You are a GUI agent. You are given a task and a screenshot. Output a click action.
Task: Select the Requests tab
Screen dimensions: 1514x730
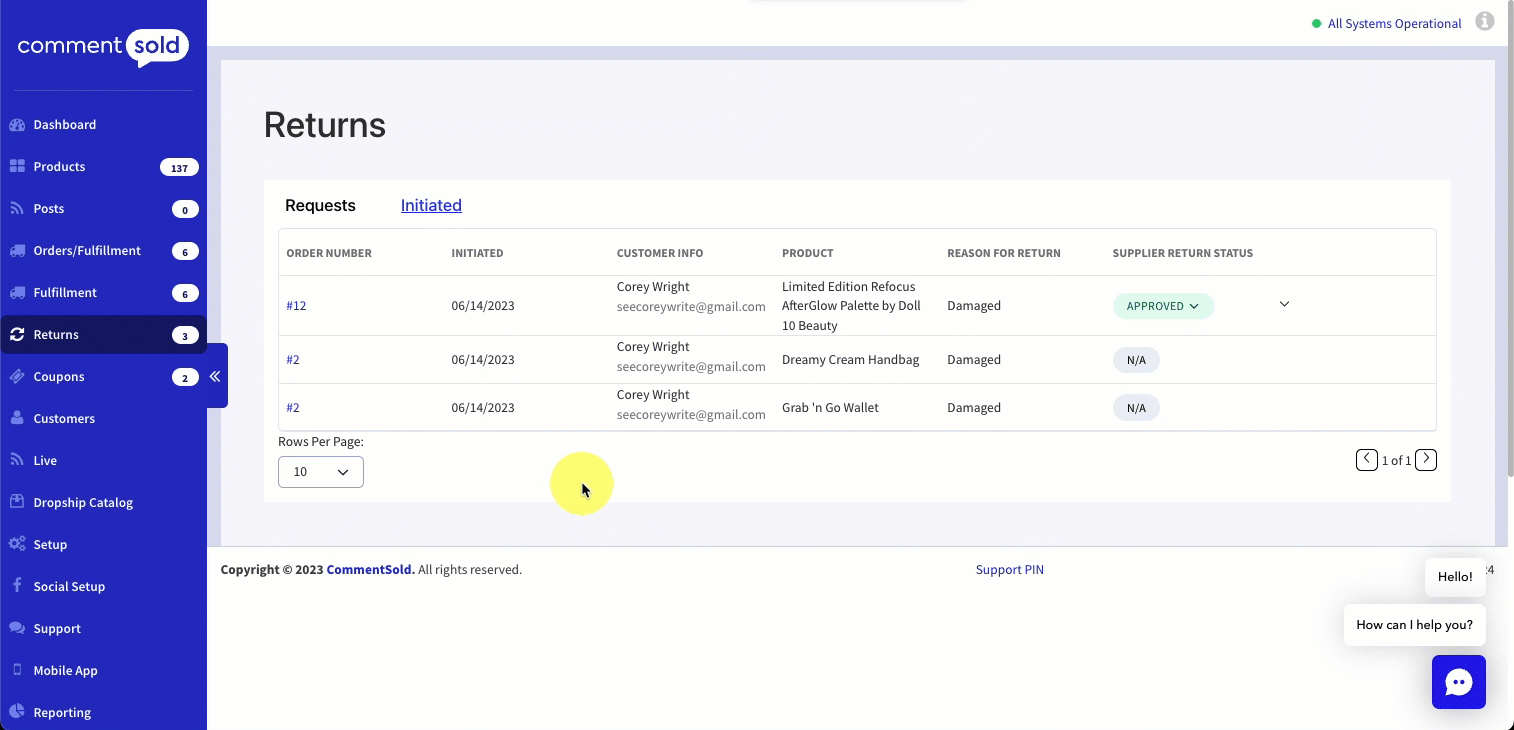(320, 206)
